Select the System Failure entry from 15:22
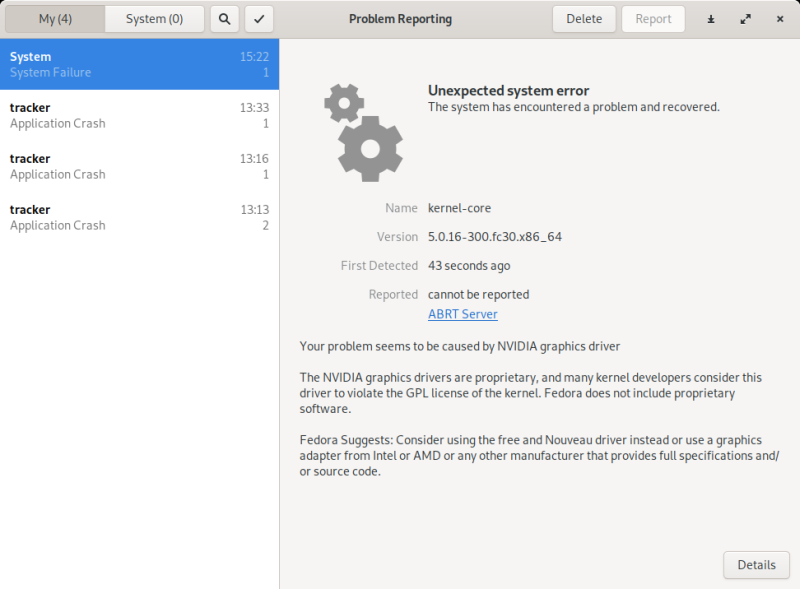This screenshot has height=589, width=800. click(139, 65)
